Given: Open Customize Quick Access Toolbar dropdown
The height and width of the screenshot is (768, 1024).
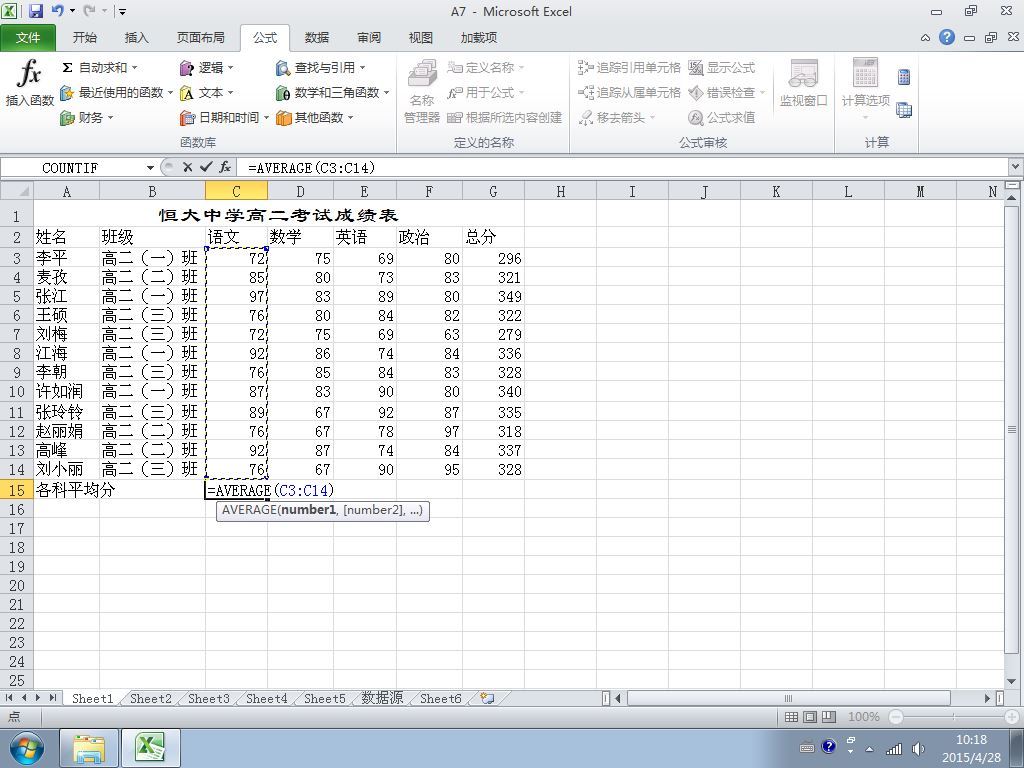Looking at the screenshot, I should 122,11.
